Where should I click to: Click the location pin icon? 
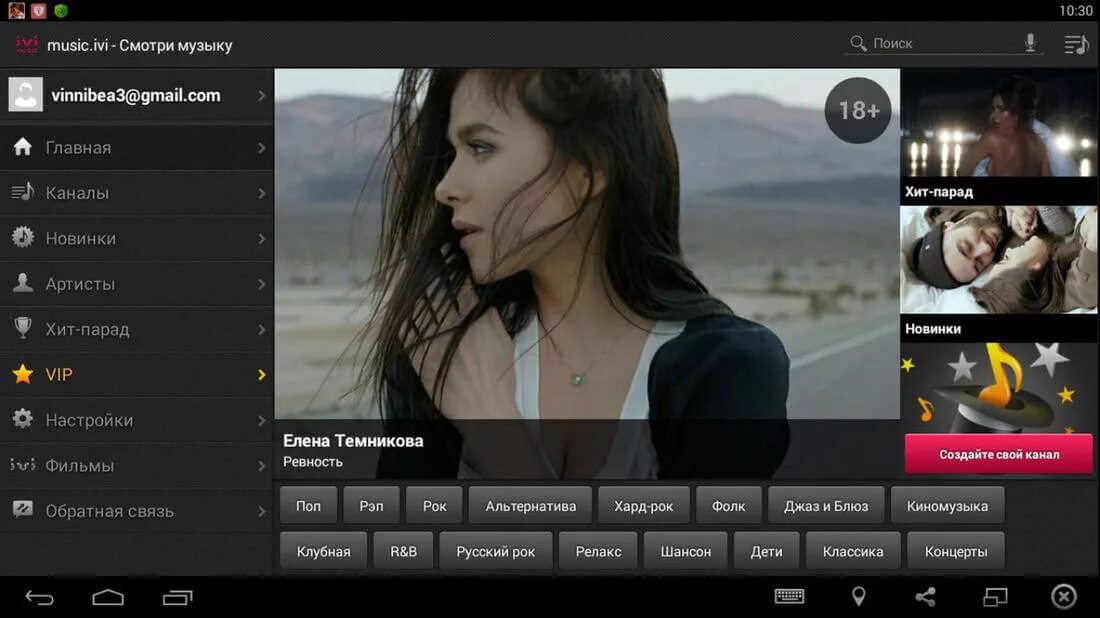(858, 597)
